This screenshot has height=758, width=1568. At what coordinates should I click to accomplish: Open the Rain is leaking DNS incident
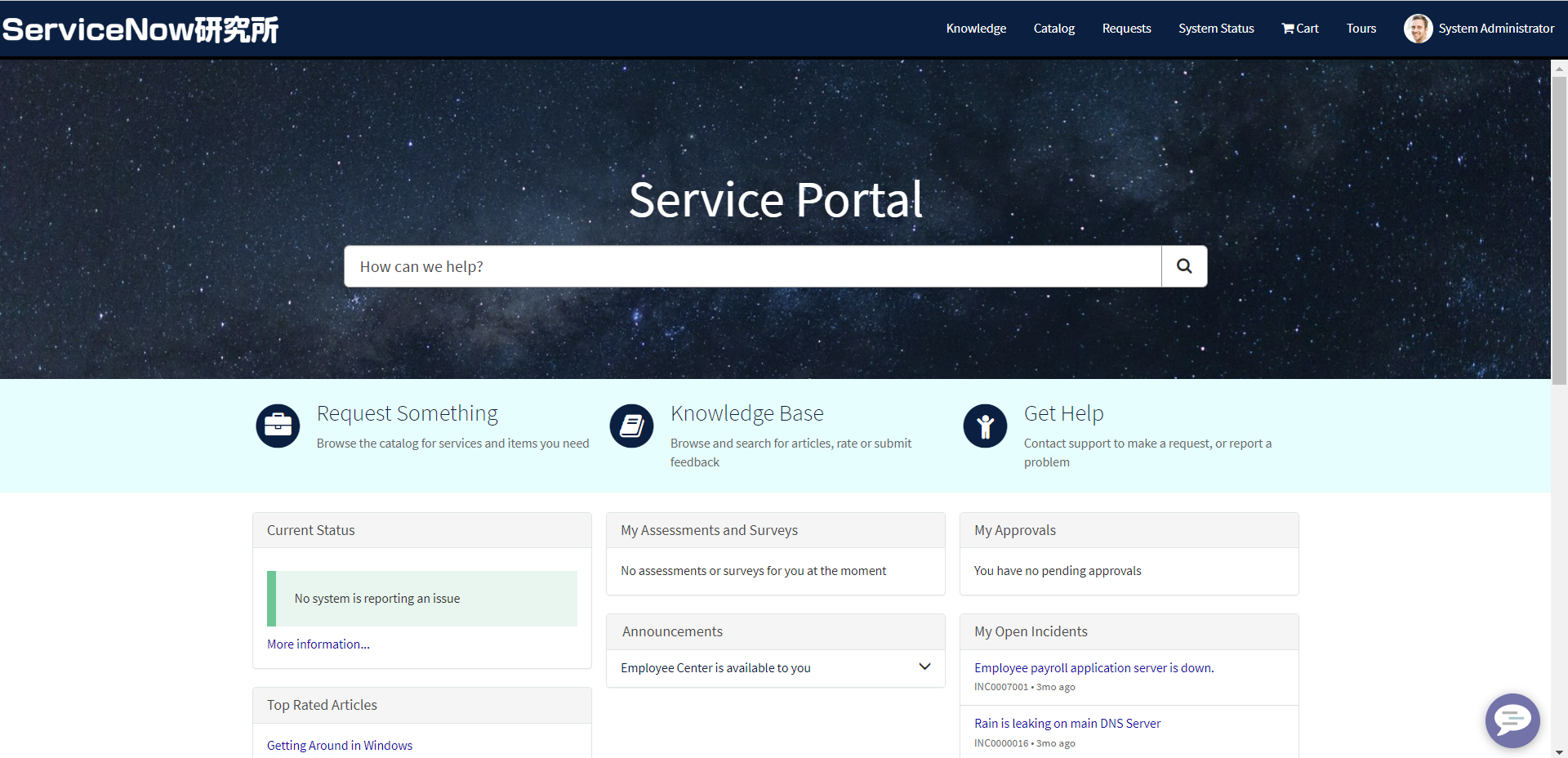1067,723
